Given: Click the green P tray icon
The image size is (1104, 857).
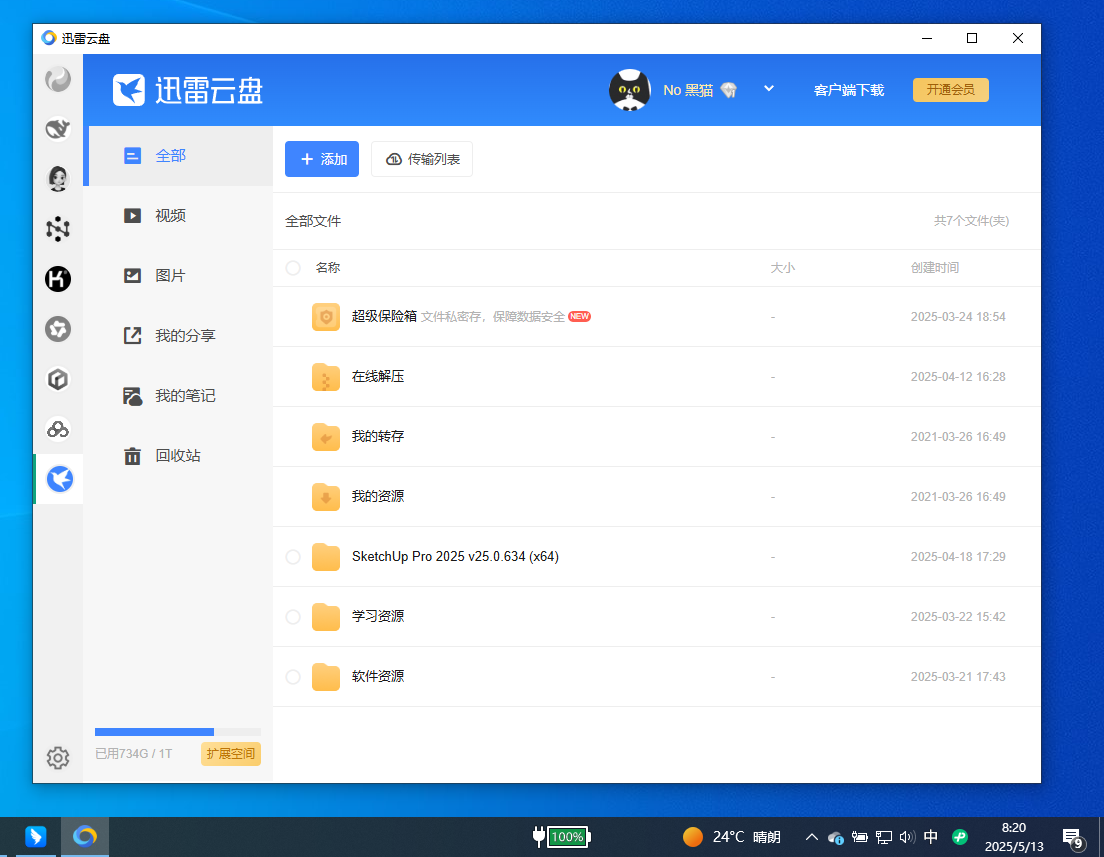Looking at the screenshot, I should coord(960,837).
